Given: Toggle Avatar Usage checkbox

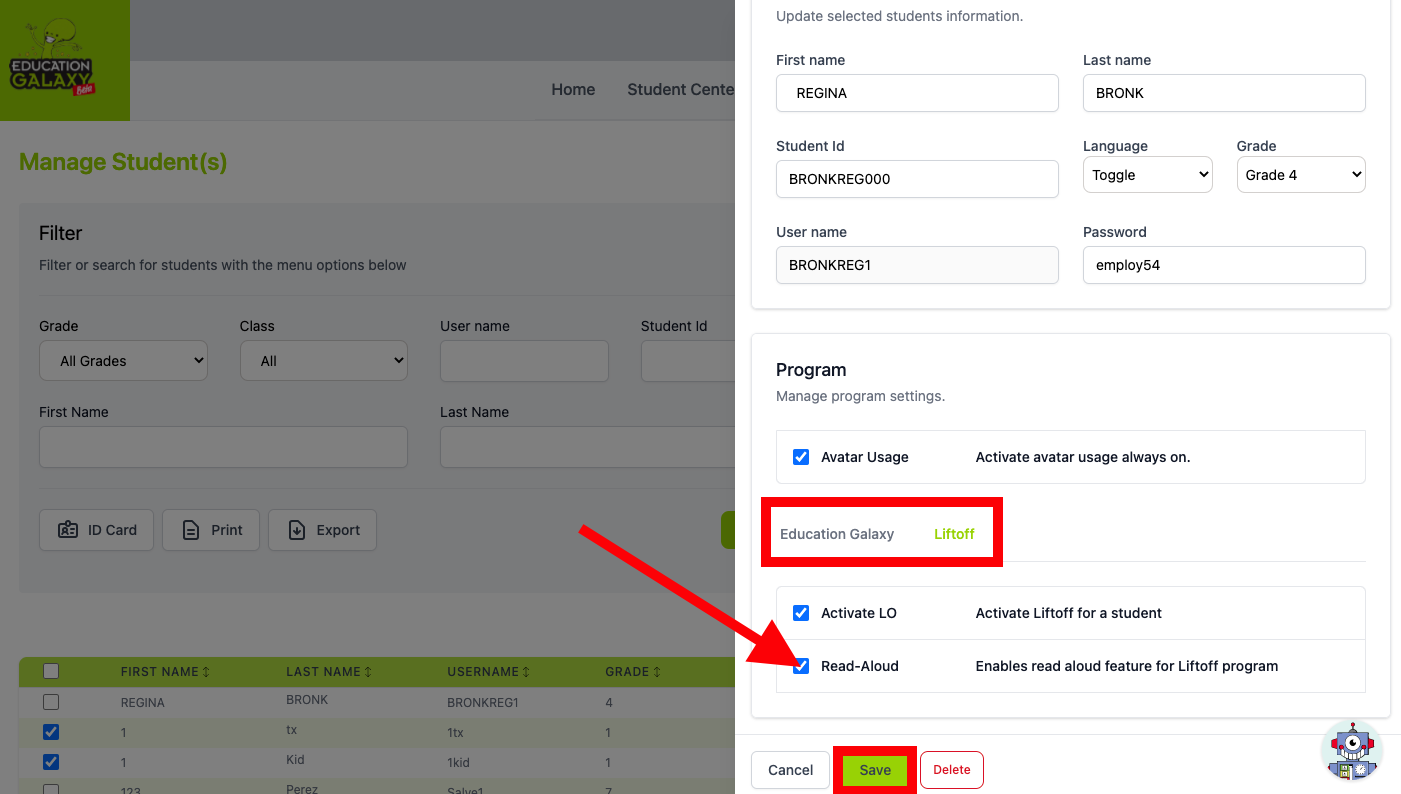Looking at the screenshot, I should (x=801, y=457).
